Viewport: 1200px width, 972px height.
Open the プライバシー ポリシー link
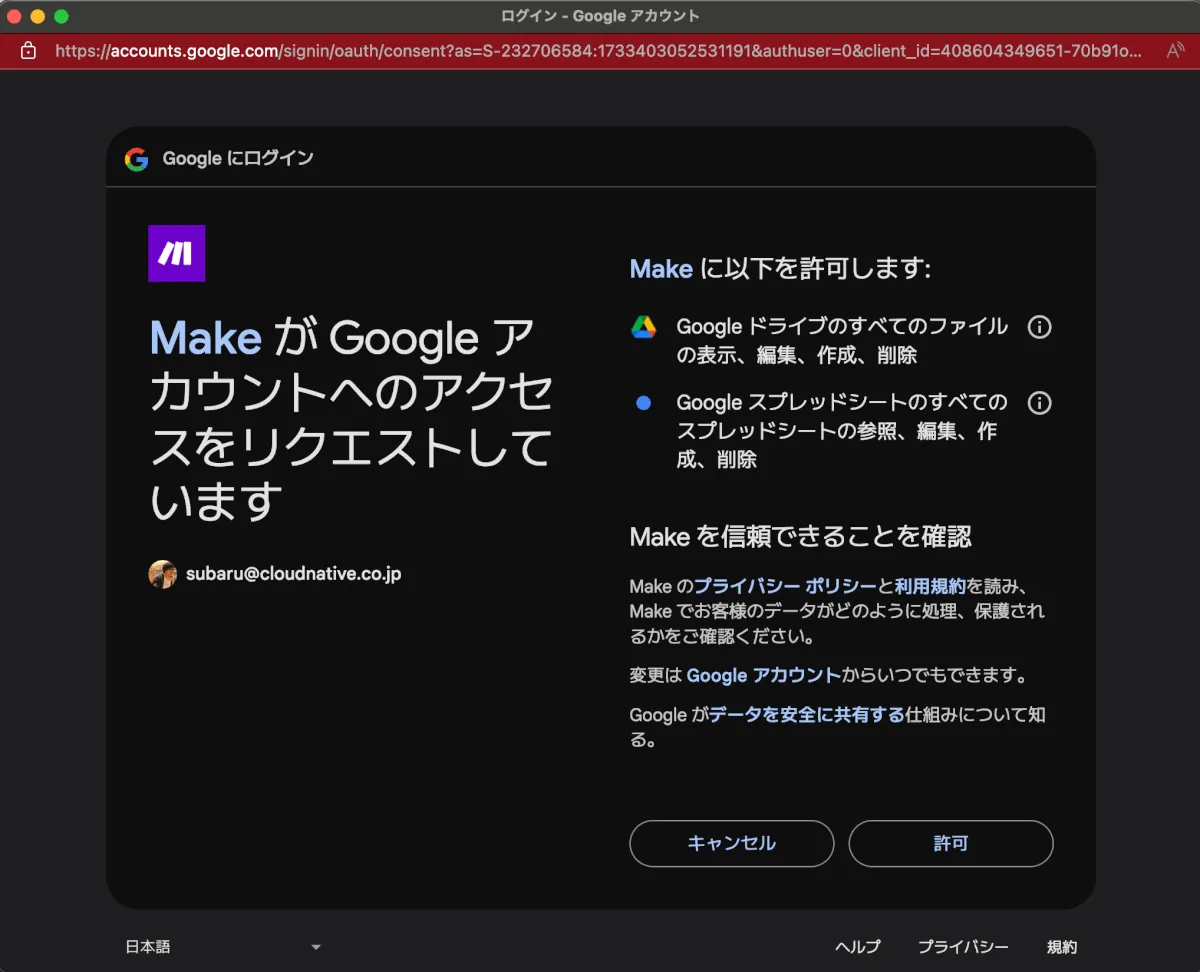click(785, 586)
